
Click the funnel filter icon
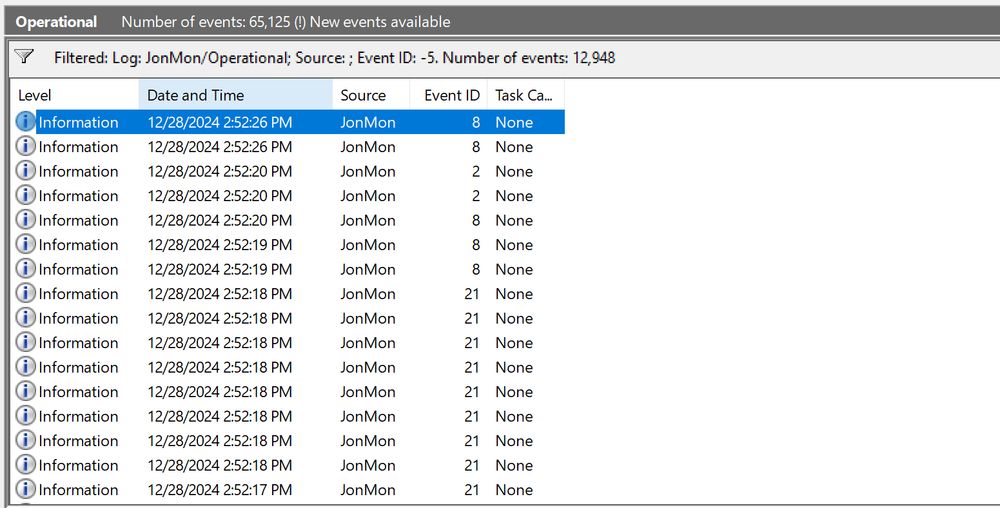[24, 57]
